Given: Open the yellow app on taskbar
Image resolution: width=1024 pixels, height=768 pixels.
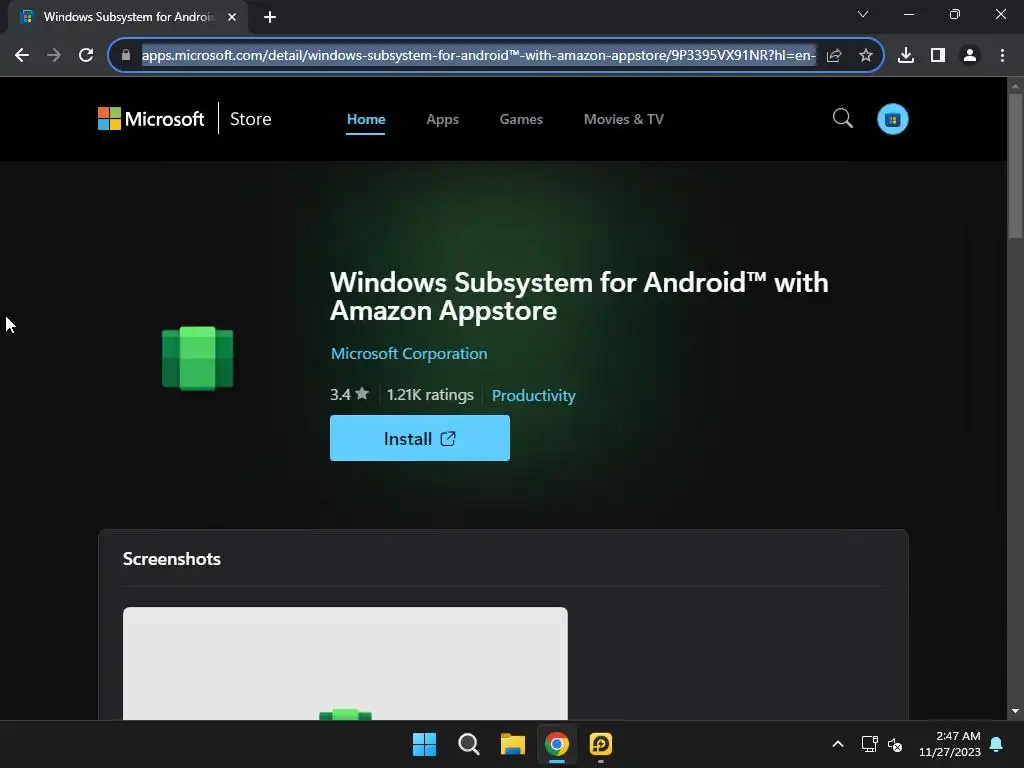Looking at the screenshot, I should [x=601, y=744].
